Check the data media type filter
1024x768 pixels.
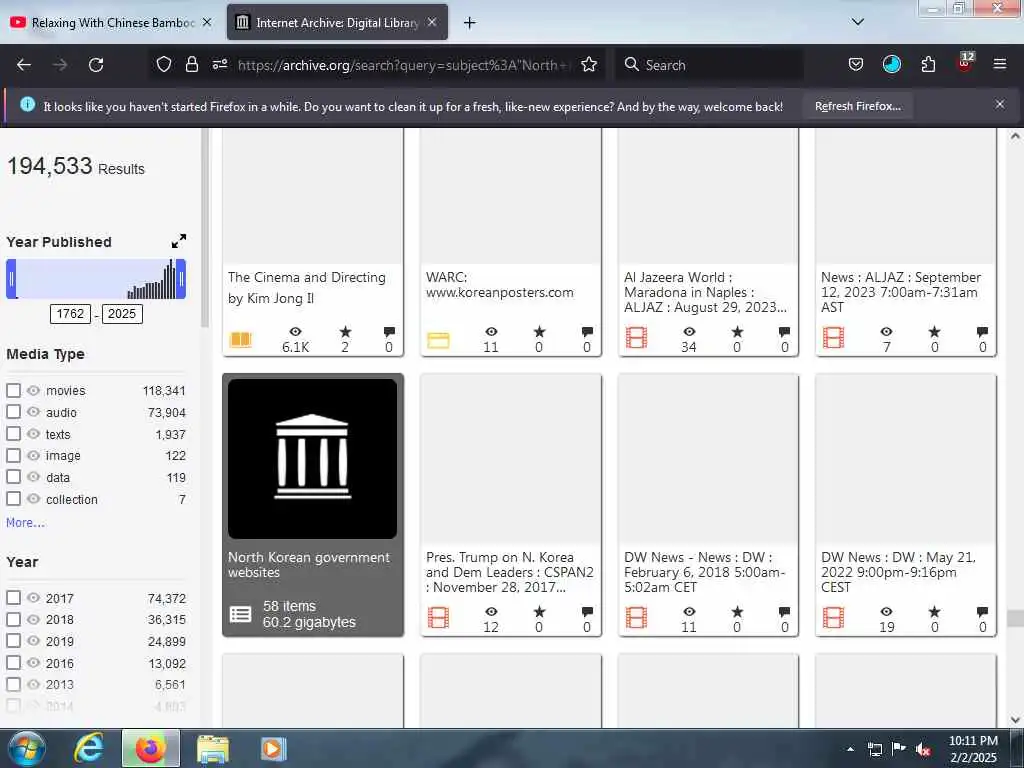13,477
